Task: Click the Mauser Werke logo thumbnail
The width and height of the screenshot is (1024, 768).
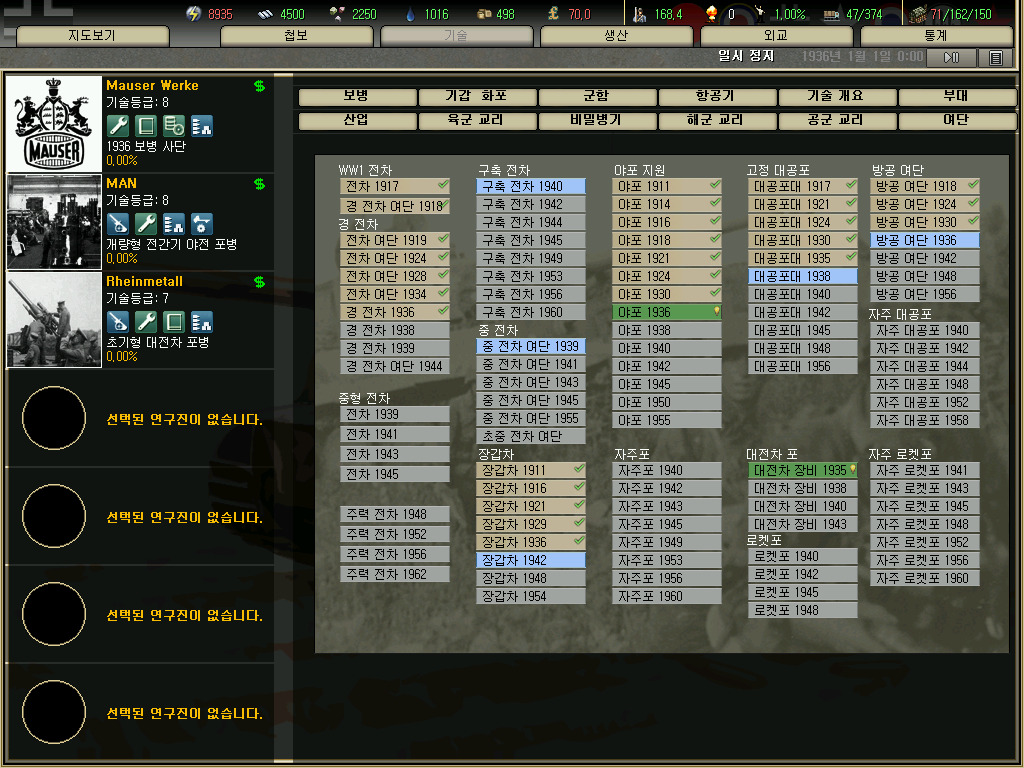Action: [x=54, y=124]
